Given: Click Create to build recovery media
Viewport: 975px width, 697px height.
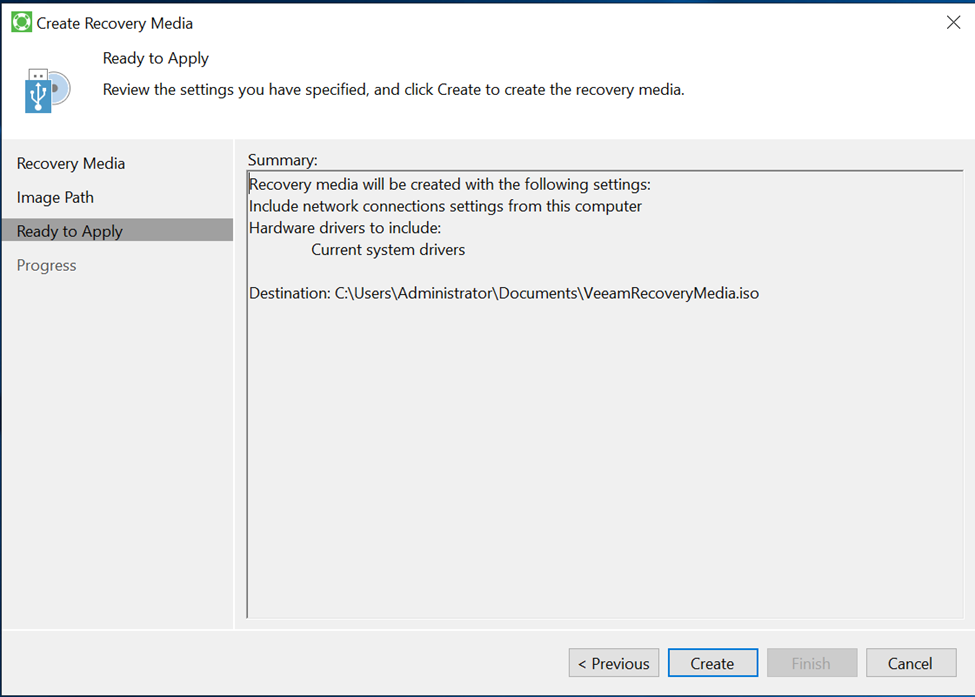Looking at the screenshot, I should pyautogui.click(x=712, y=663).
